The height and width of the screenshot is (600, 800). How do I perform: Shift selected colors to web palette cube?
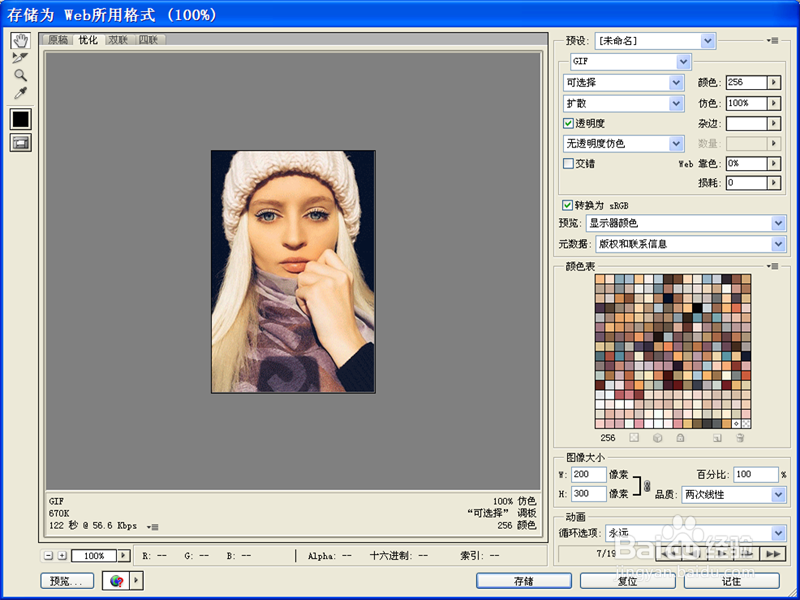click(658, 438)
